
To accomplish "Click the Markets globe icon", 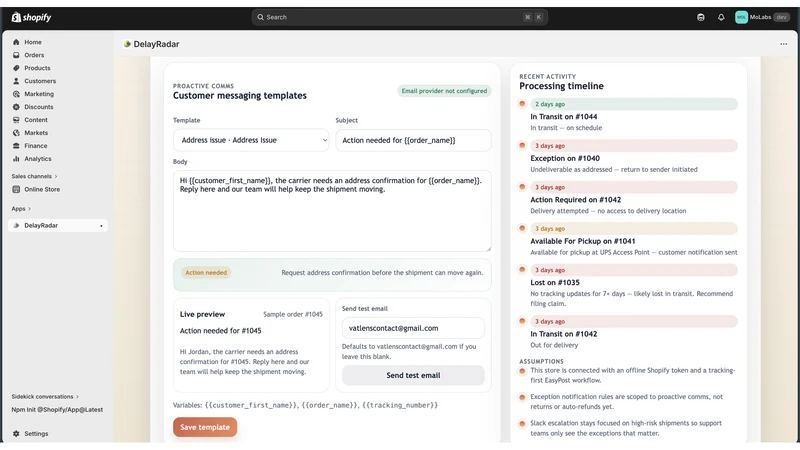I will (16, 133).
